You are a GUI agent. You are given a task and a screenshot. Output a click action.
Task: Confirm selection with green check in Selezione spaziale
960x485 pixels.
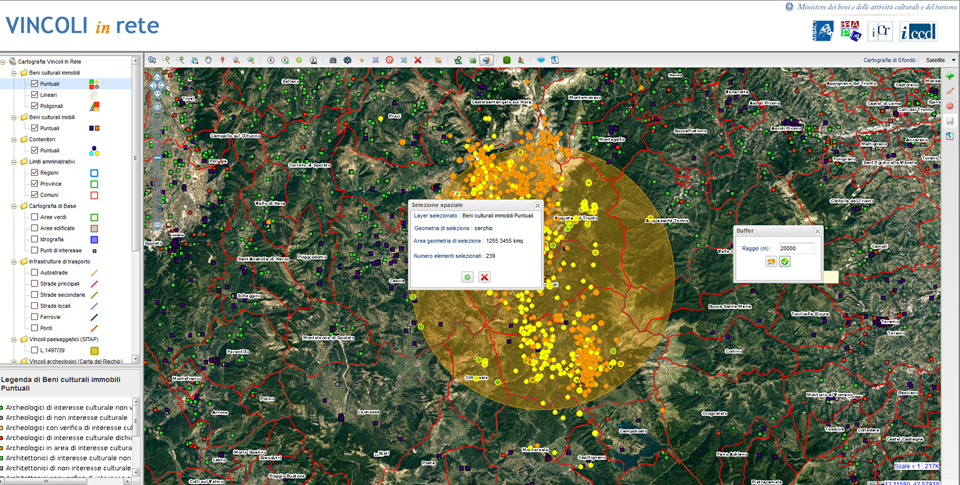[467, 277]
